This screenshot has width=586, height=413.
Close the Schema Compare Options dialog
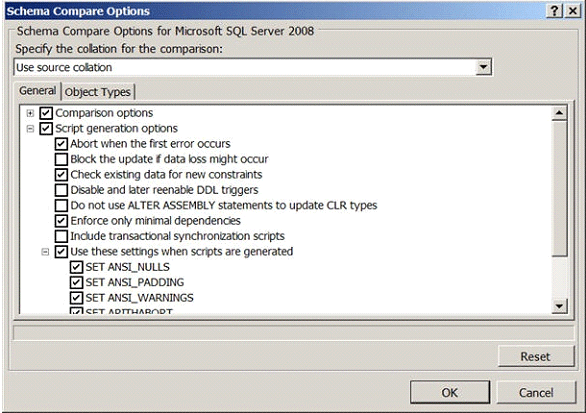pyautogui.click(x=572, y=11)
